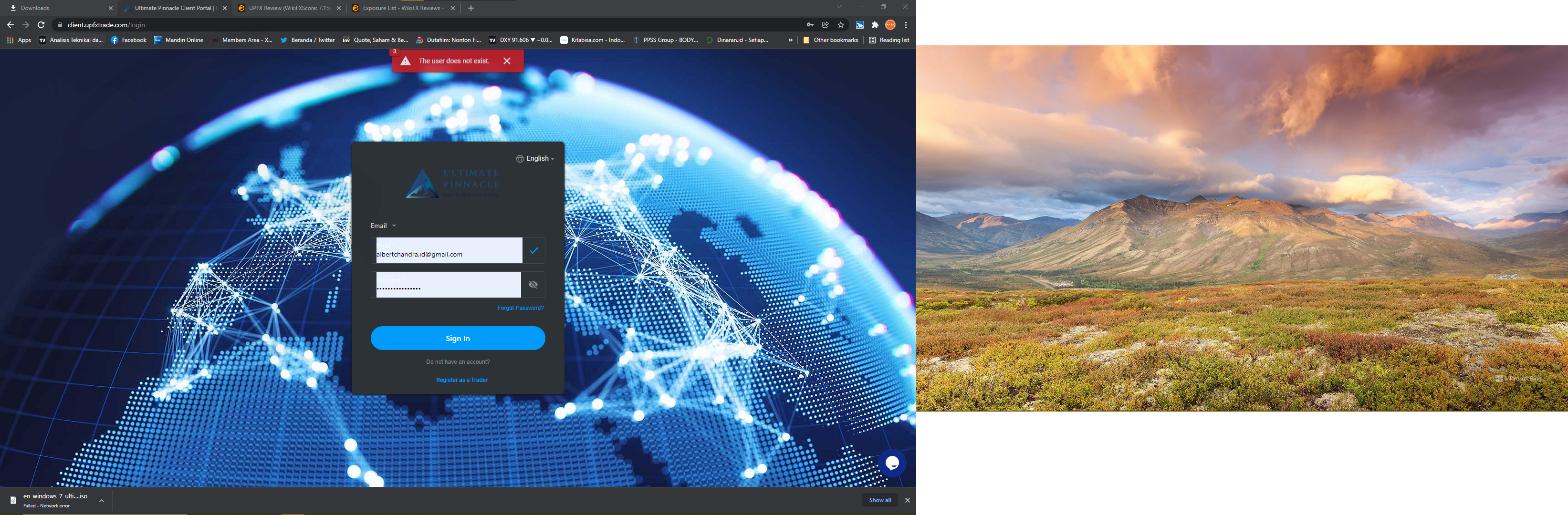Open the Extensions puzzle icon
This screenshot has height=515, width=1568.
[875, 25]
